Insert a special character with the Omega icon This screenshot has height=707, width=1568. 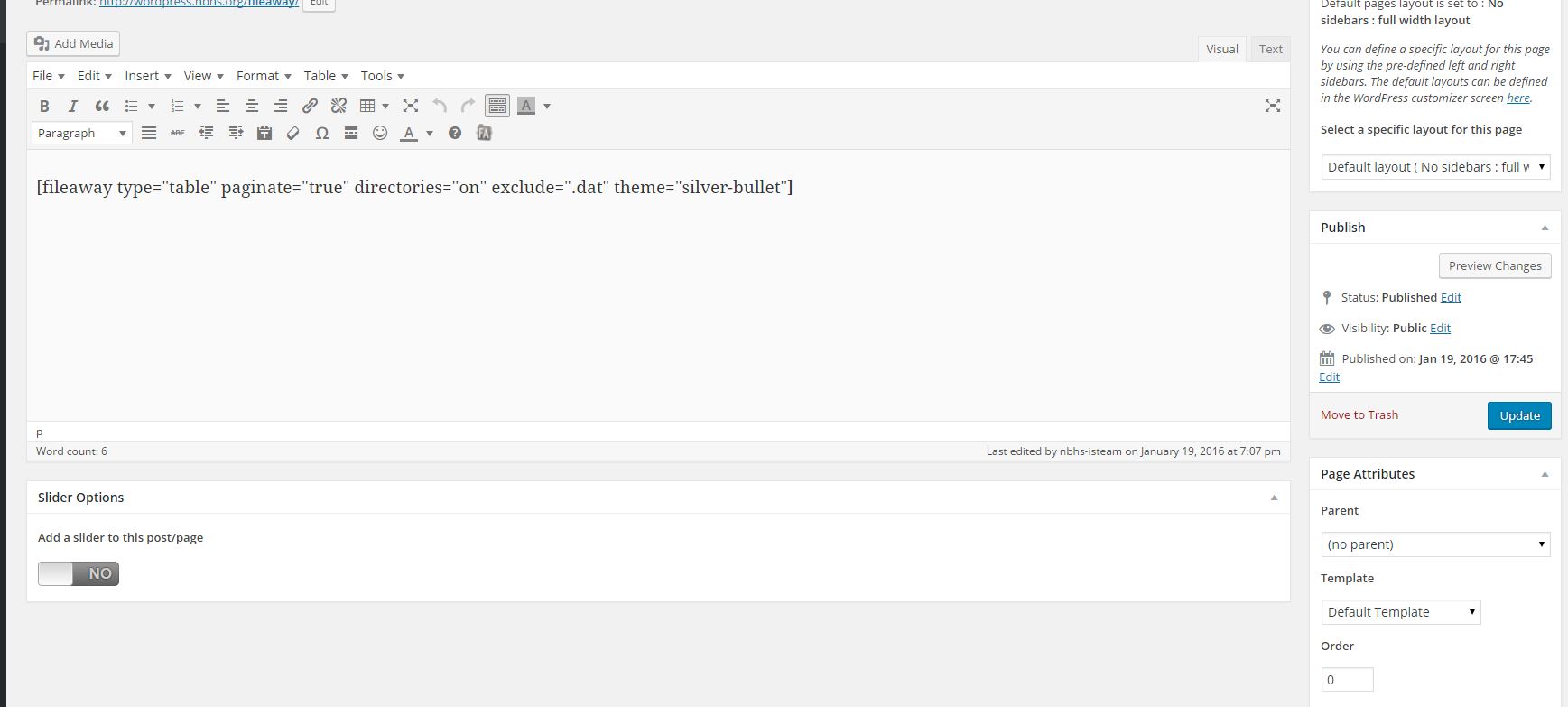[321, 133]
